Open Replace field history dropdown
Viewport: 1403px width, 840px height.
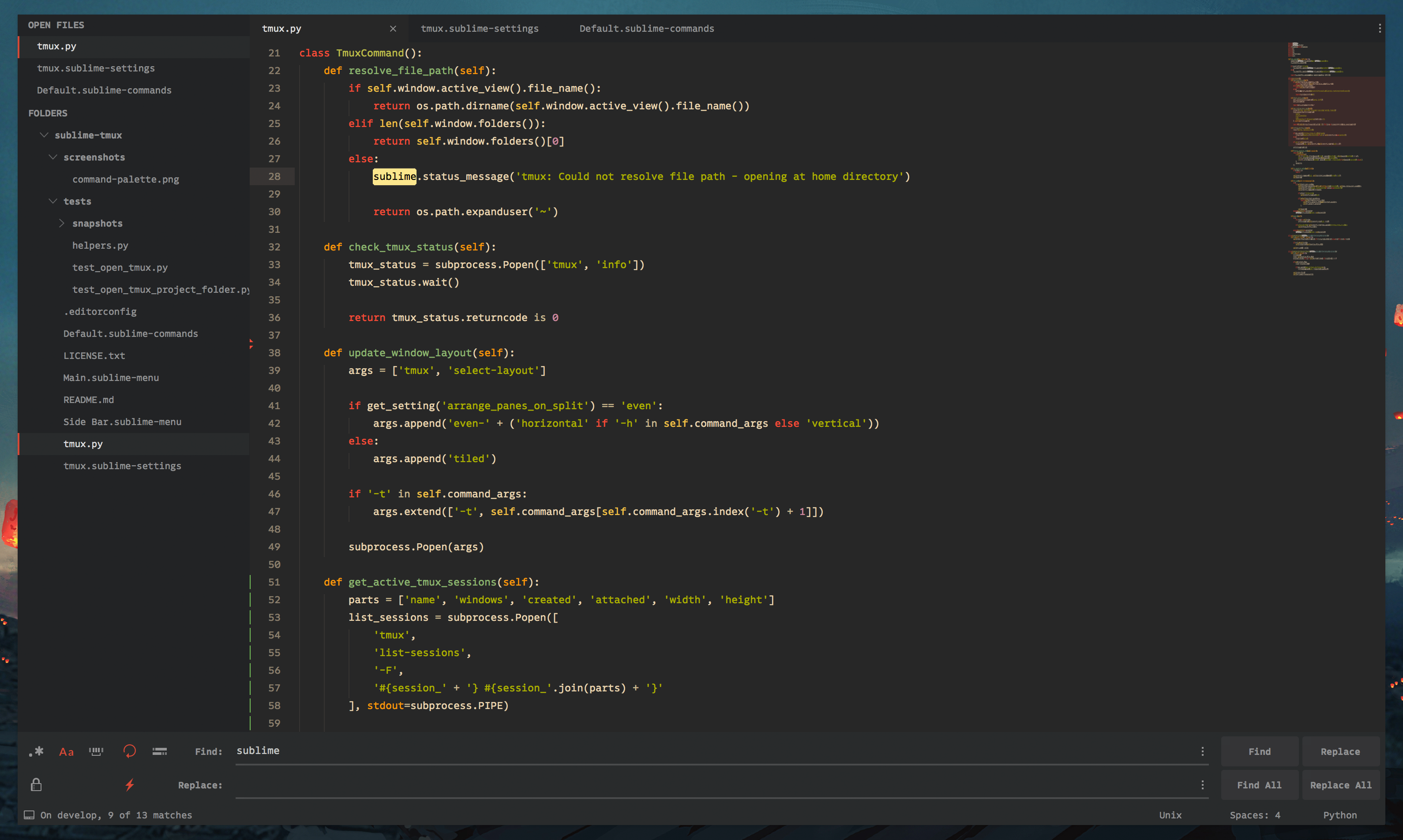click(x=1202, y=784)
